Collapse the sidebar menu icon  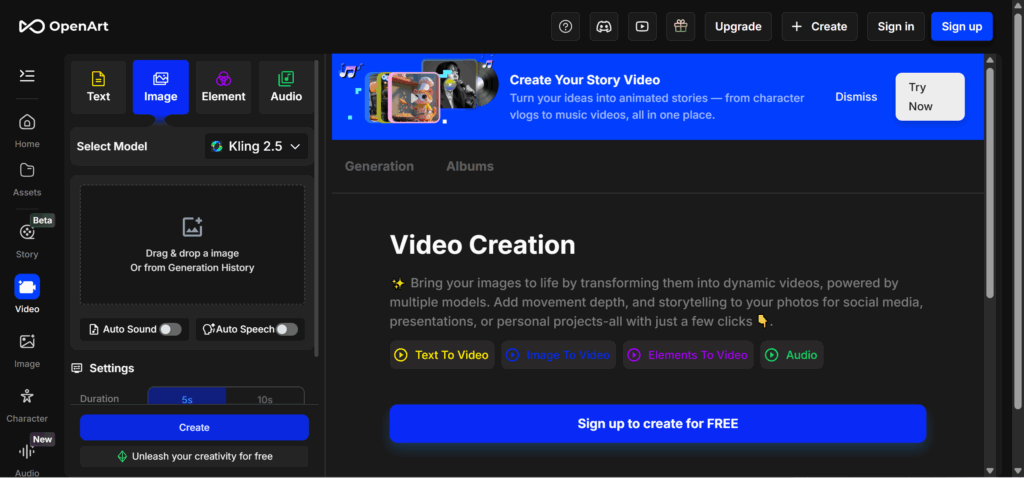point(27,76)
